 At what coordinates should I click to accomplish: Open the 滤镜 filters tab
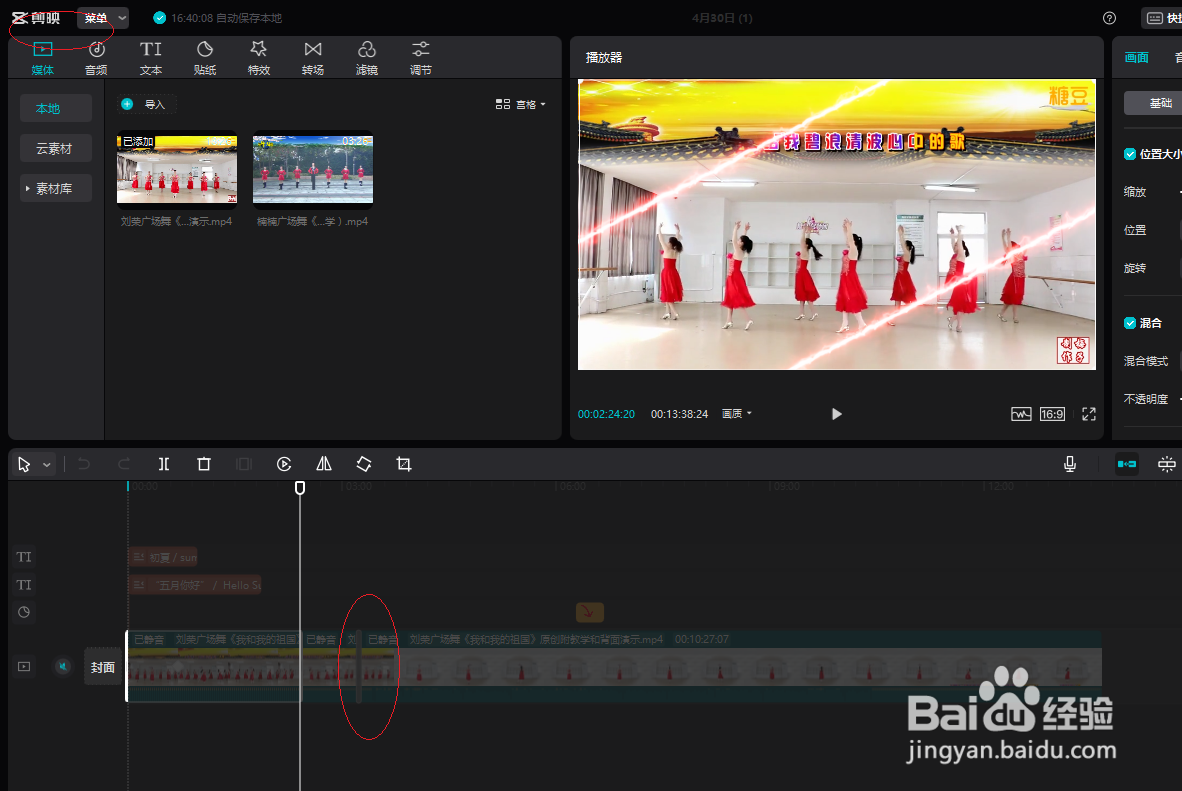tap(367, 58)
